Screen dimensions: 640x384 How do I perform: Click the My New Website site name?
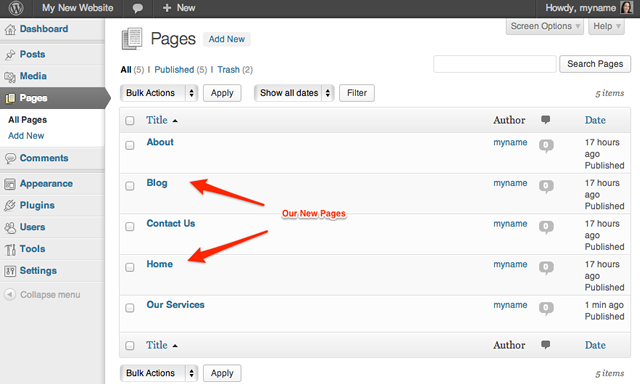coord(78,8)
